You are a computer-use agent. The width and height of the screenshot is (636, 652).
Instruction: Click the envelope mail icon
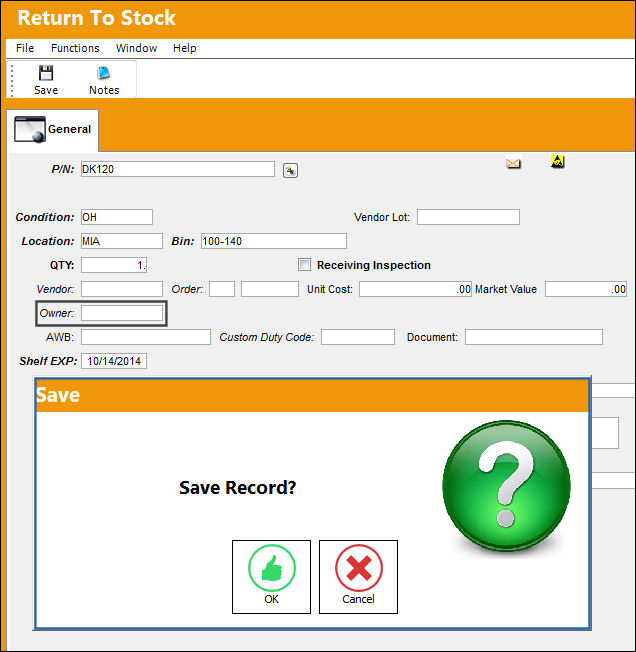pyautogui.click(x=513, y=163)
